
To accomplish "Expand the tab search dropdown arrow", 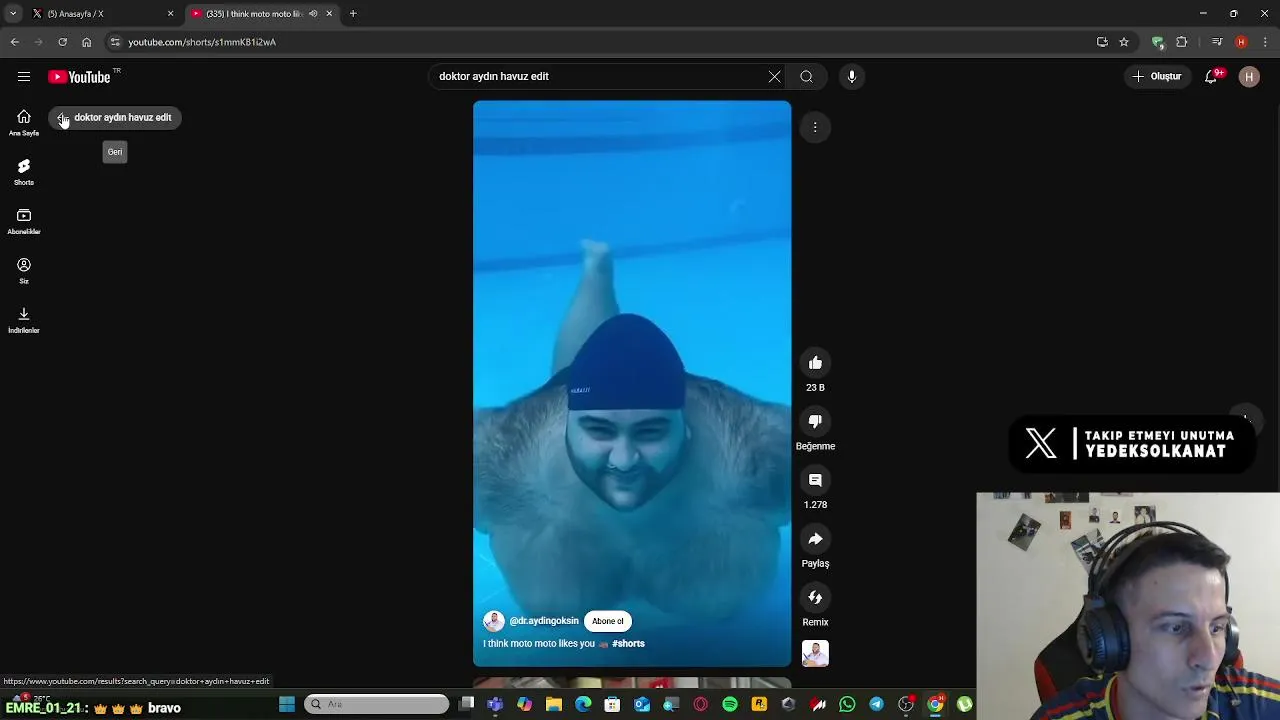I will pyautogui.click(x=12, y=14).
